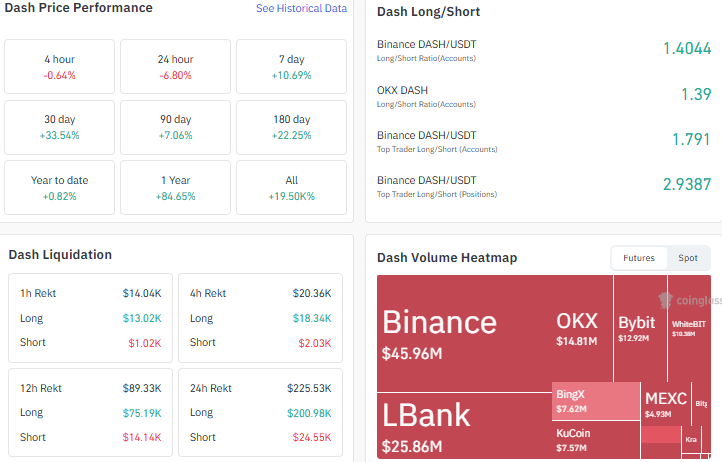Click the Binance heatmap tile
The width and height of the screenshot is (722, 462).
[x=465, y=333]
